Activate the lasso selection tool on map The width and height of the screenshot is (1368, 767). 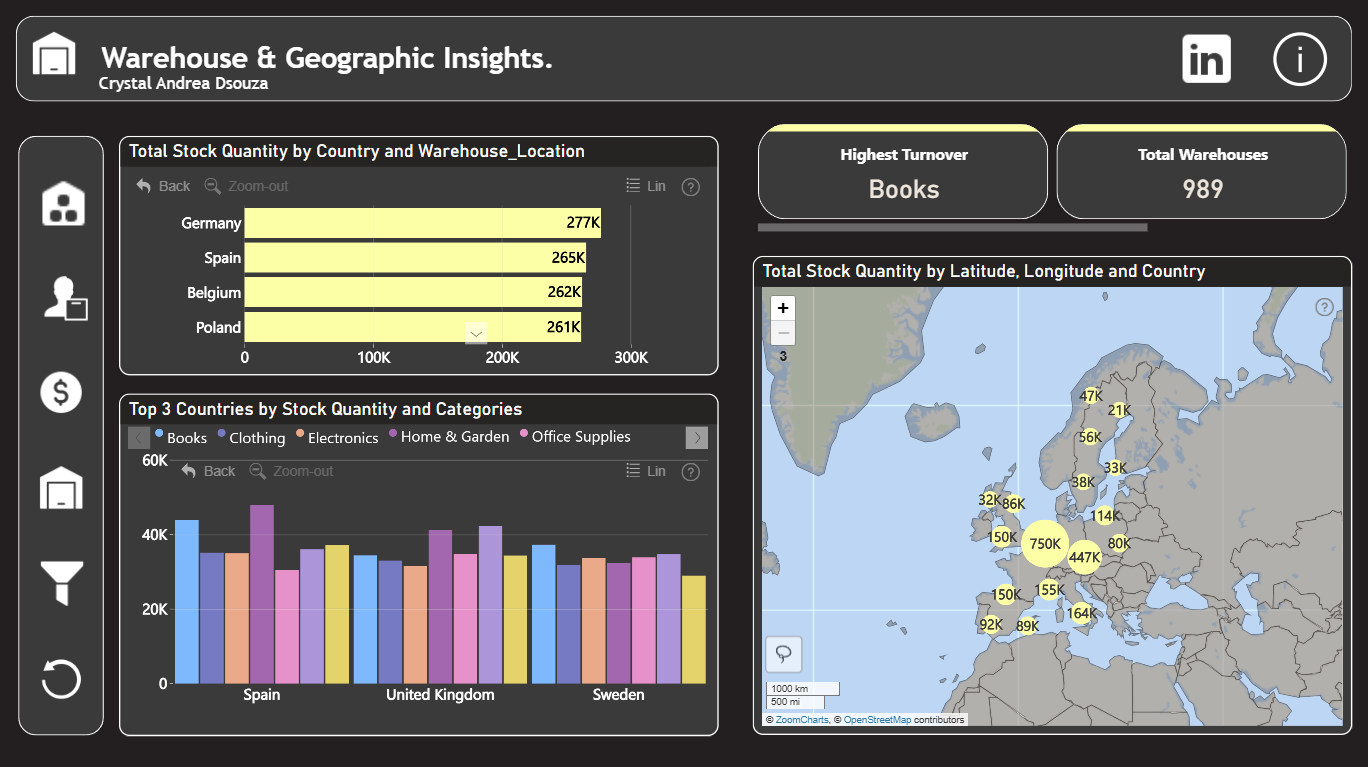(x=784, y=654)
